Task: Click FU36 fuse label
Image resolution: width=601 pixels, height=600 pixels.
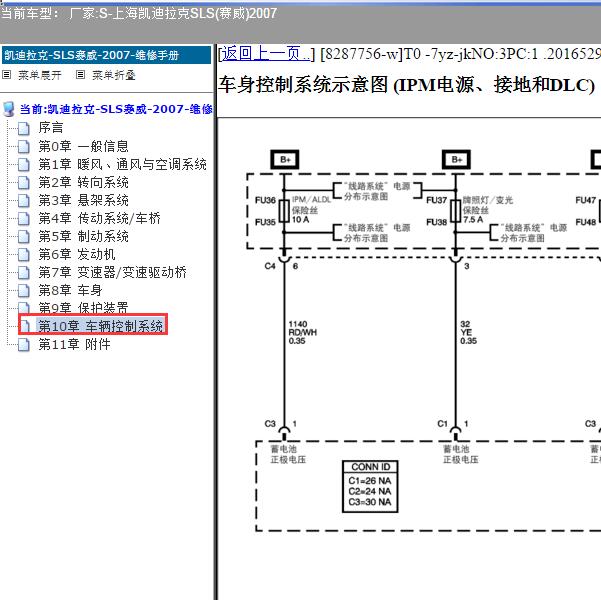Action: coord(265,200)
